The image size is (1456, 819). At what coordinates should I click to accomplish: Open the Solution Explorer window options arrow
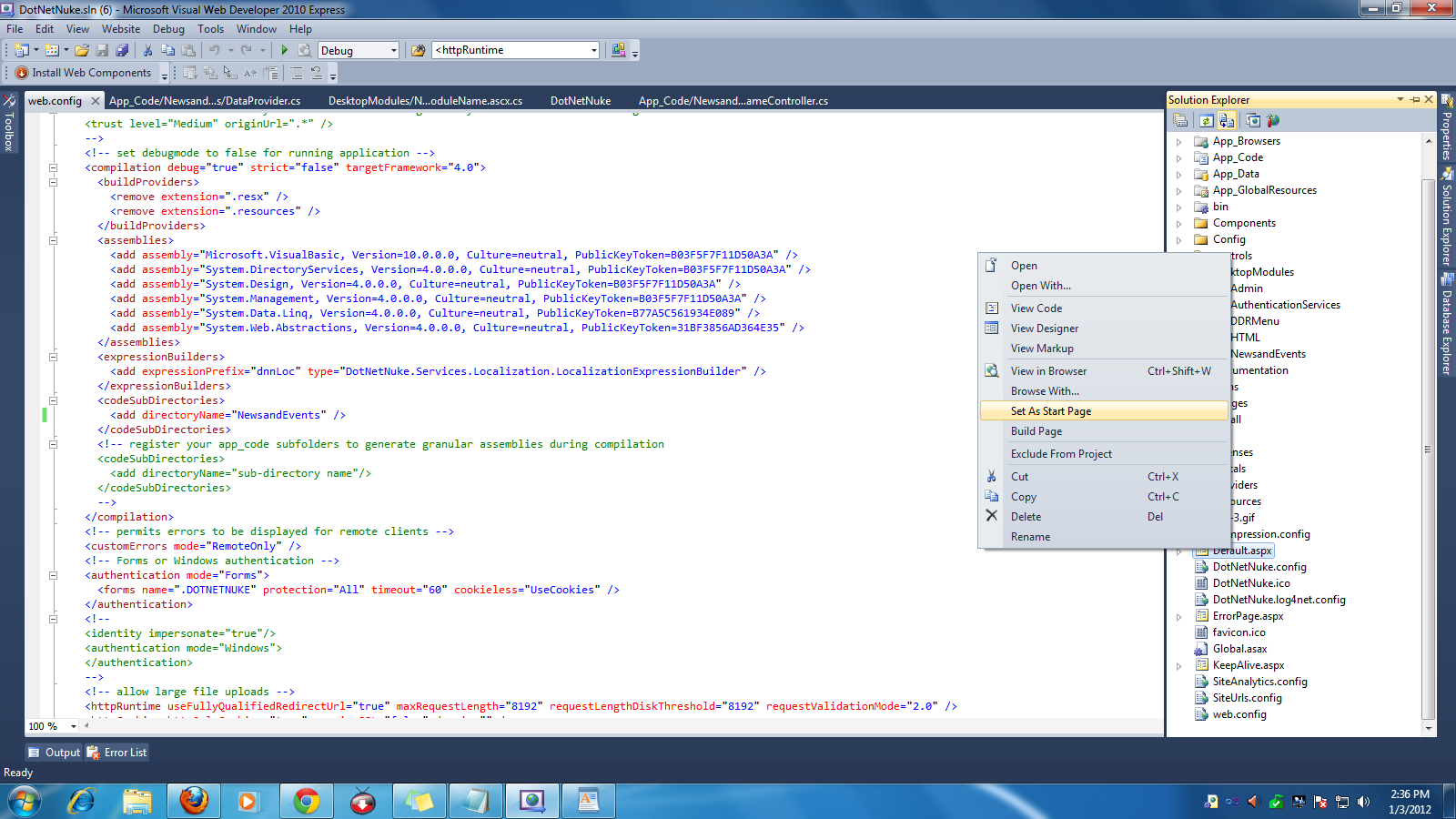(1400, 99)
